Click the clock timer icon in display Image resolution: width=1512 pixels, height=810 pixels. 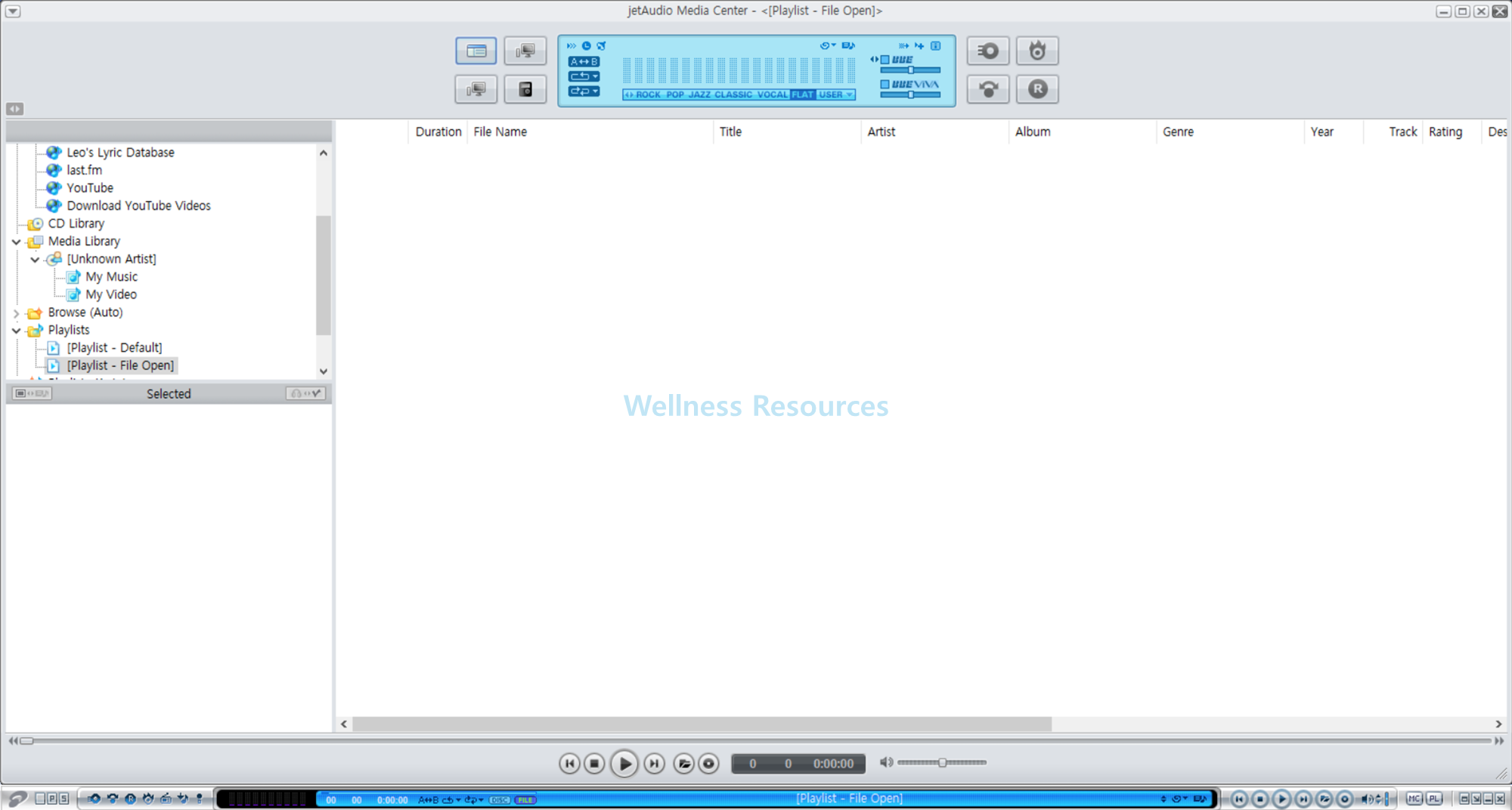click(x=586, y=45)
